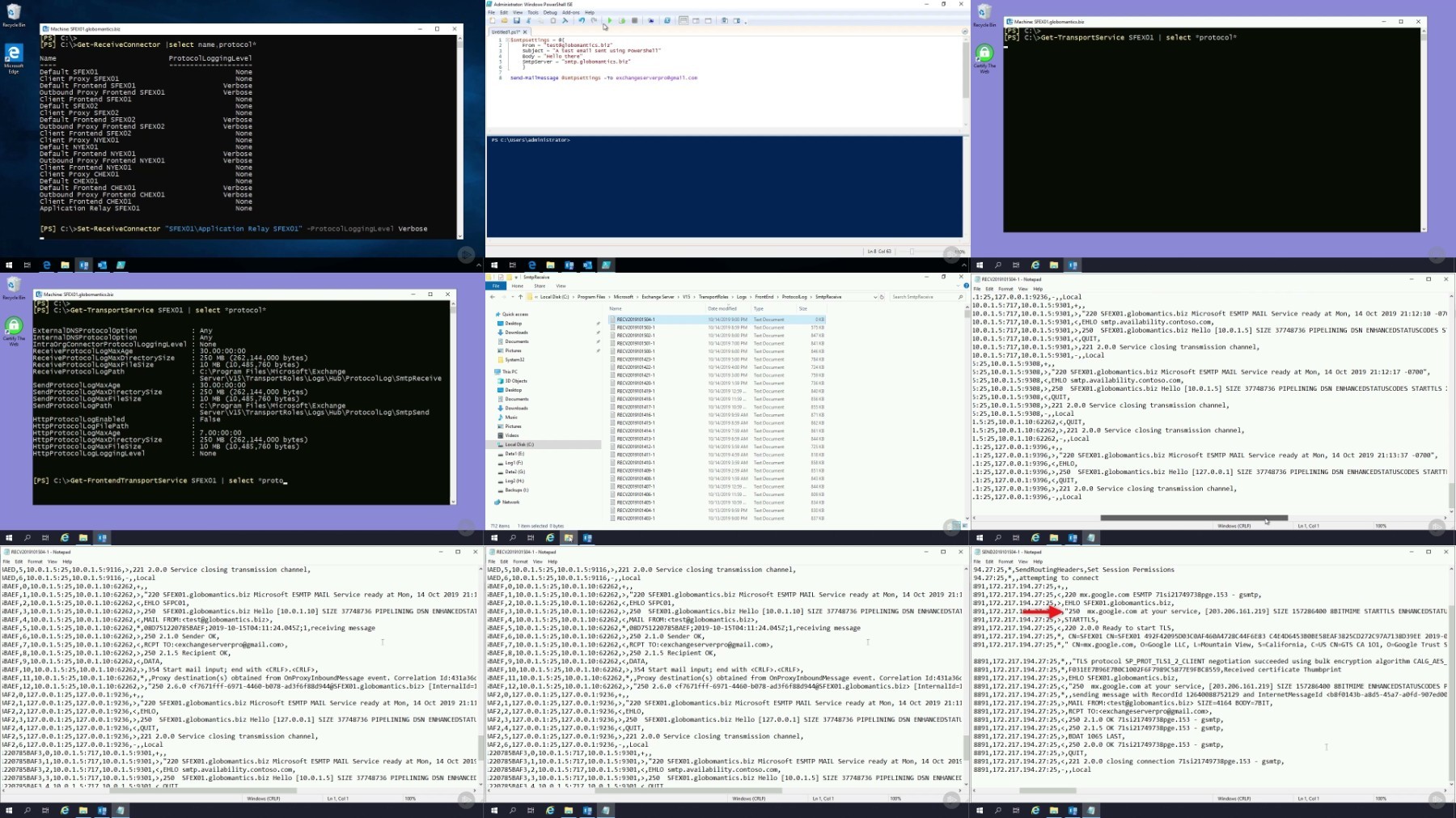Open the blue Help icon in File Explorer
This screenshot has height=818, width=1456.
point(966,286)
